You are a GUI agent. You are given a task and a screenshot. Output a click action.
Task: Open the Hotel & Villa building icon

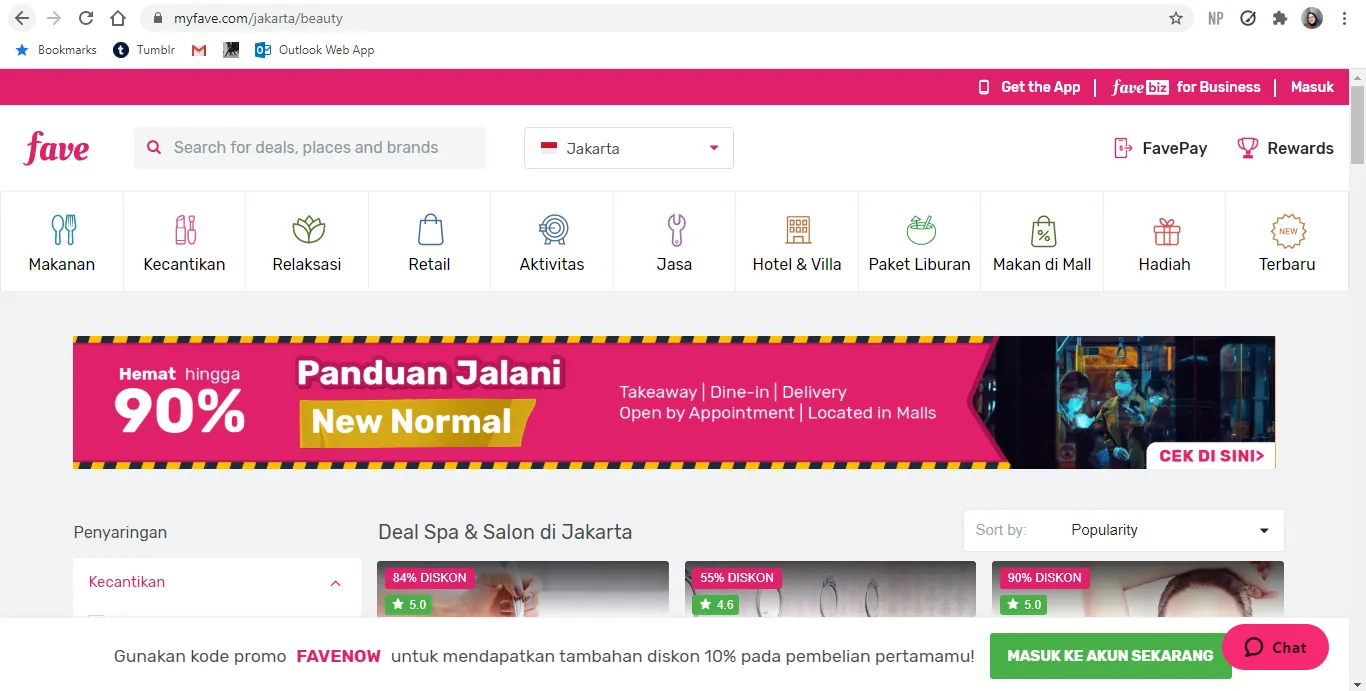tap(797, 230)
